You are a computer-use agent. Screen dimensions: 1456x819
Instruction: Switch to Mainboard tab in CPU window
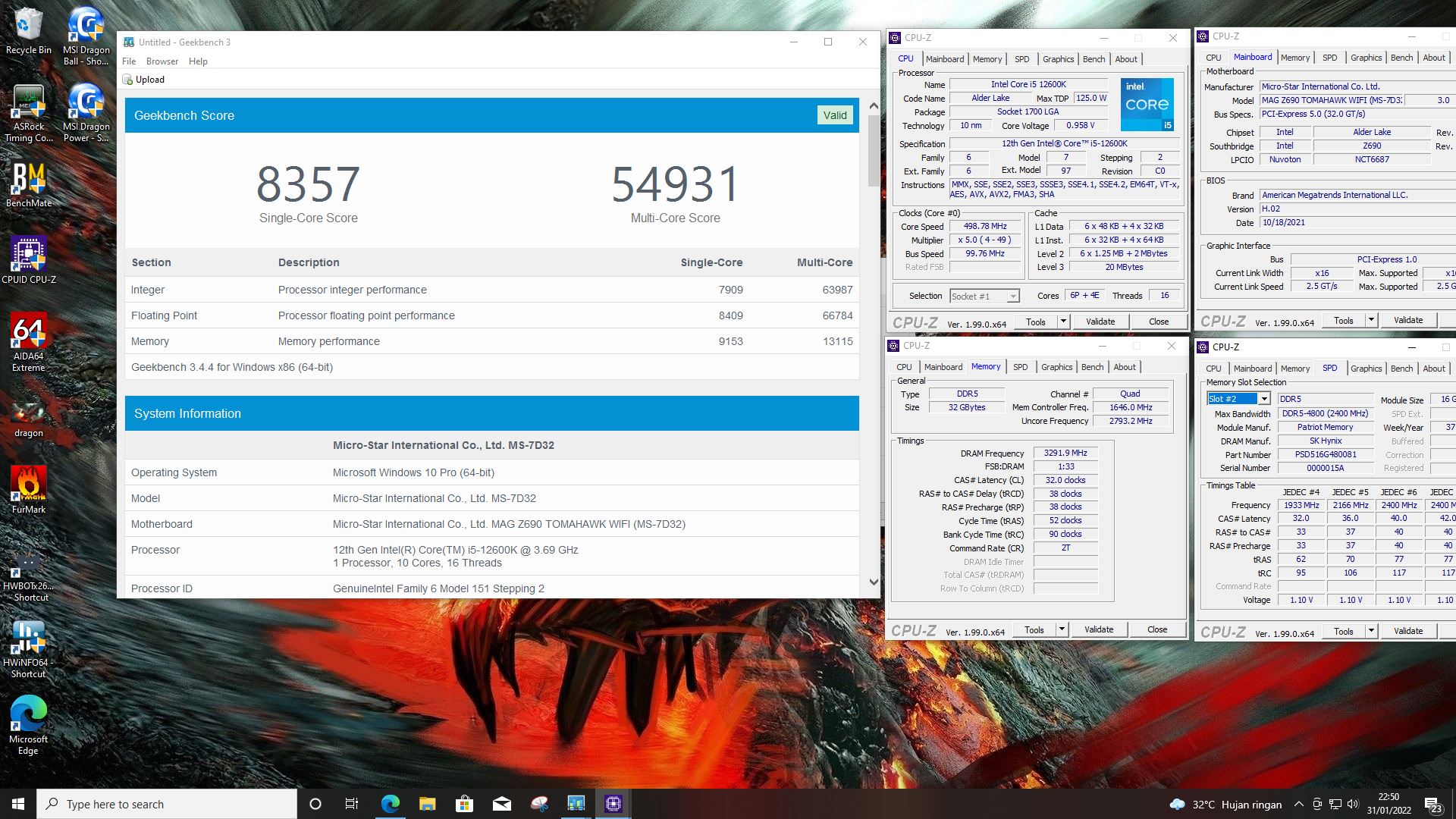tap(945, 59)
